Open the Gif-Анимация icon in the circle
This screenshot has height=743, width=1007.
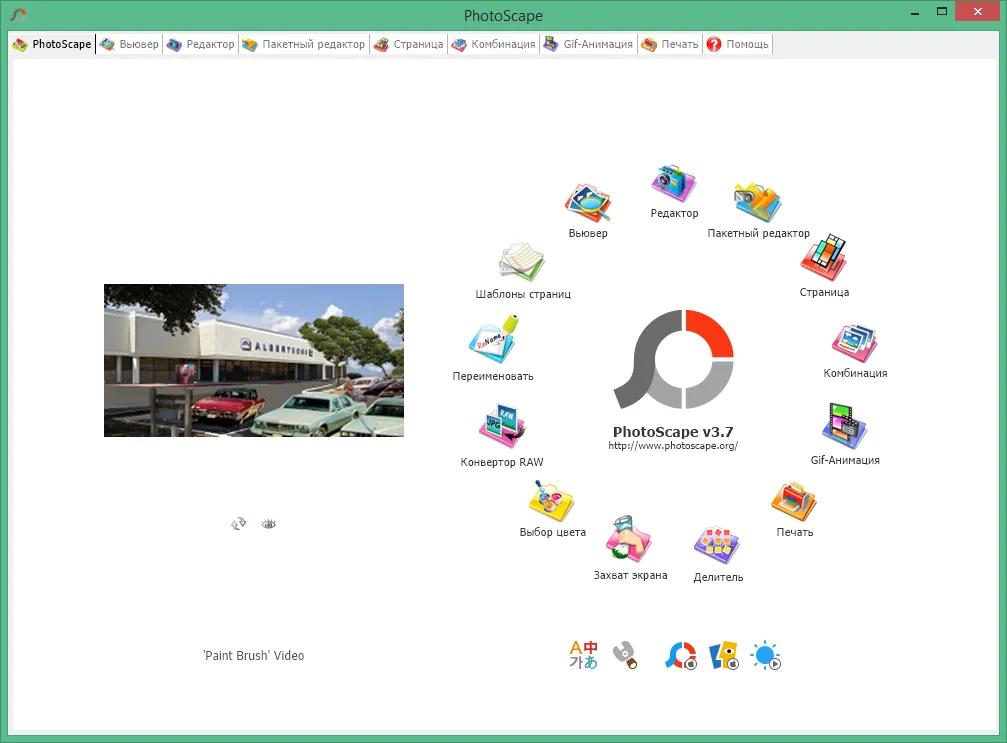844,426
